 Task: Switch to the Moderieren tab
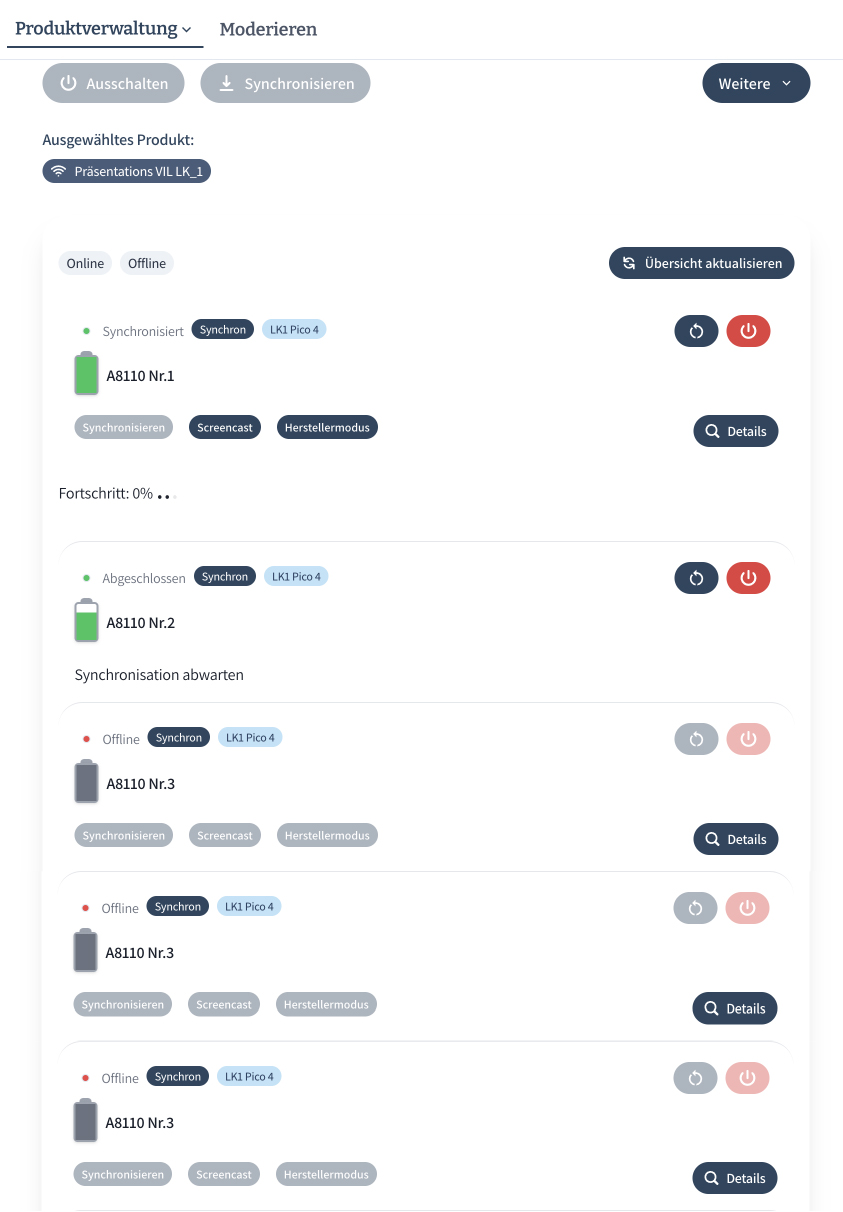coord(268,29)
